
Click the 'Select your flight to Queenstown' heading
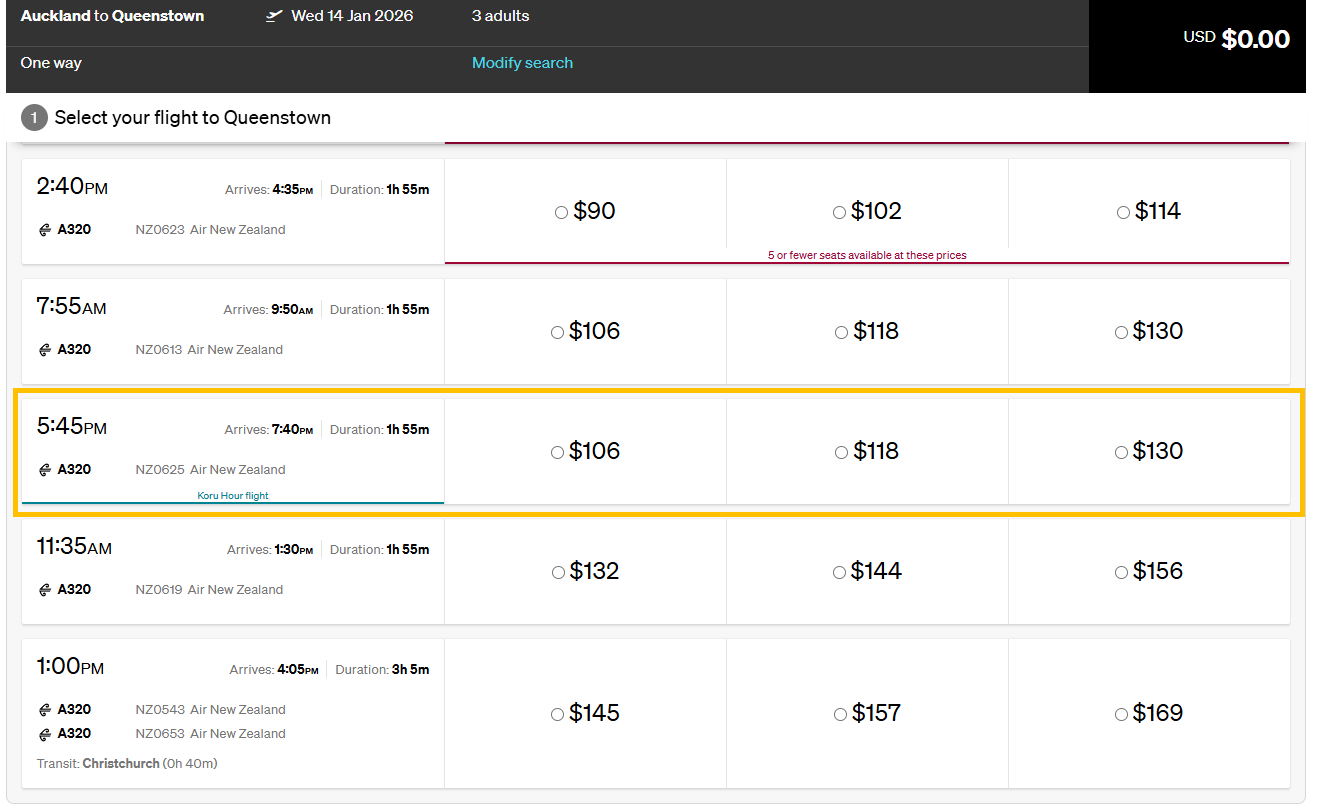point(193,118)
